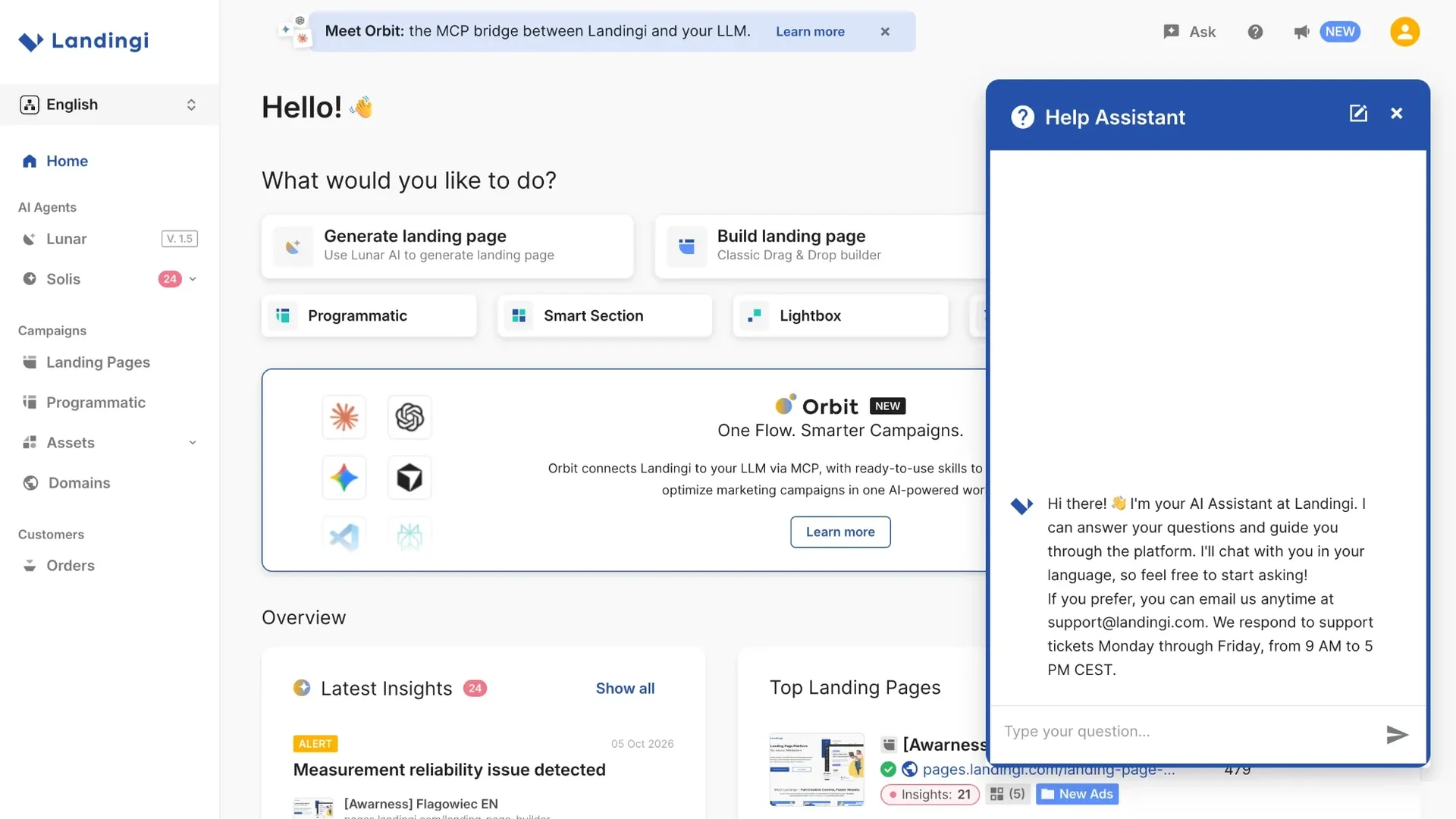Viewport: 1456px width, 819px height.
Task: Click Show all in Latest Insights
Action: pyautogui.click(x=625, y=689)
